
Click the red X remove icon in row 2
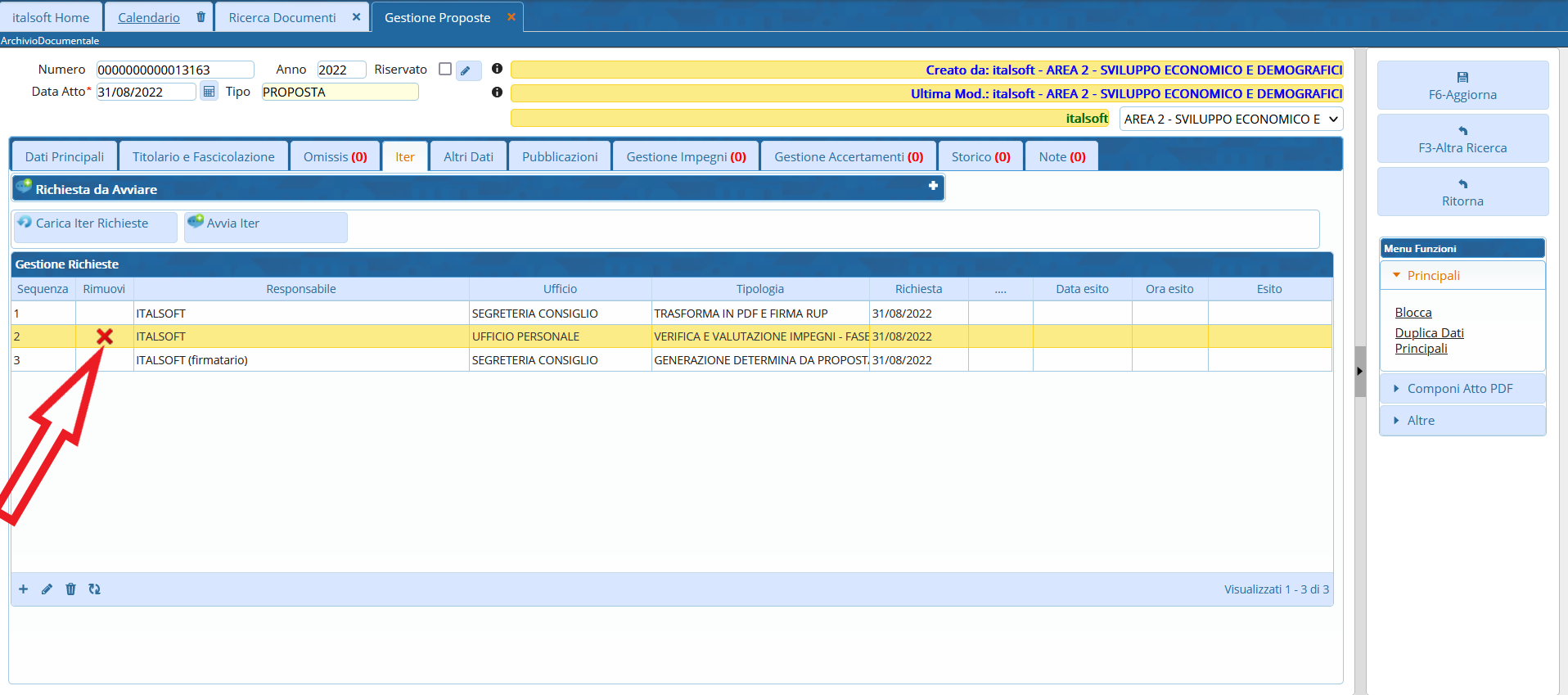[104, 336]
